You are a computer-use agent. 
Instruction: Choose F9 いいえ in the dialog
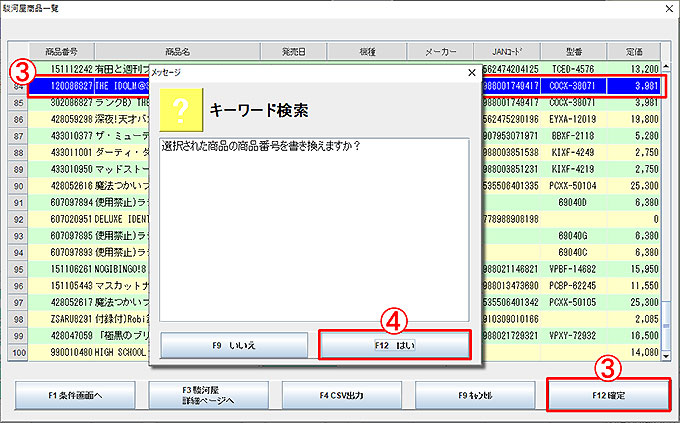233,344
